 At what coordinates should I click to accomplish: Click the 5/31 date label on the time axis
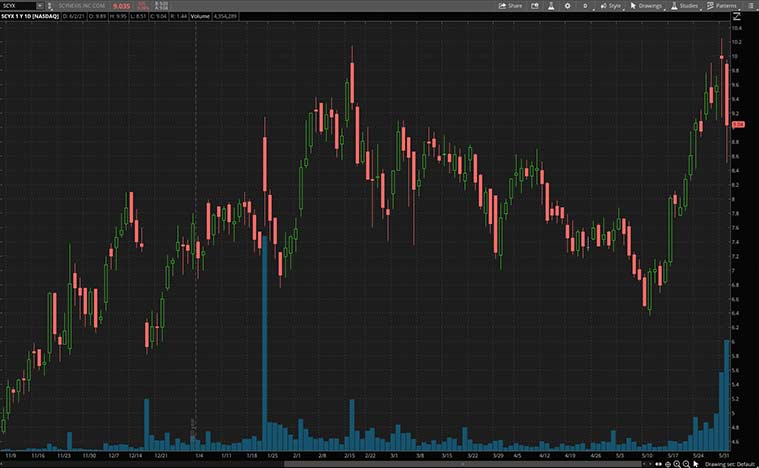(724, 455)
